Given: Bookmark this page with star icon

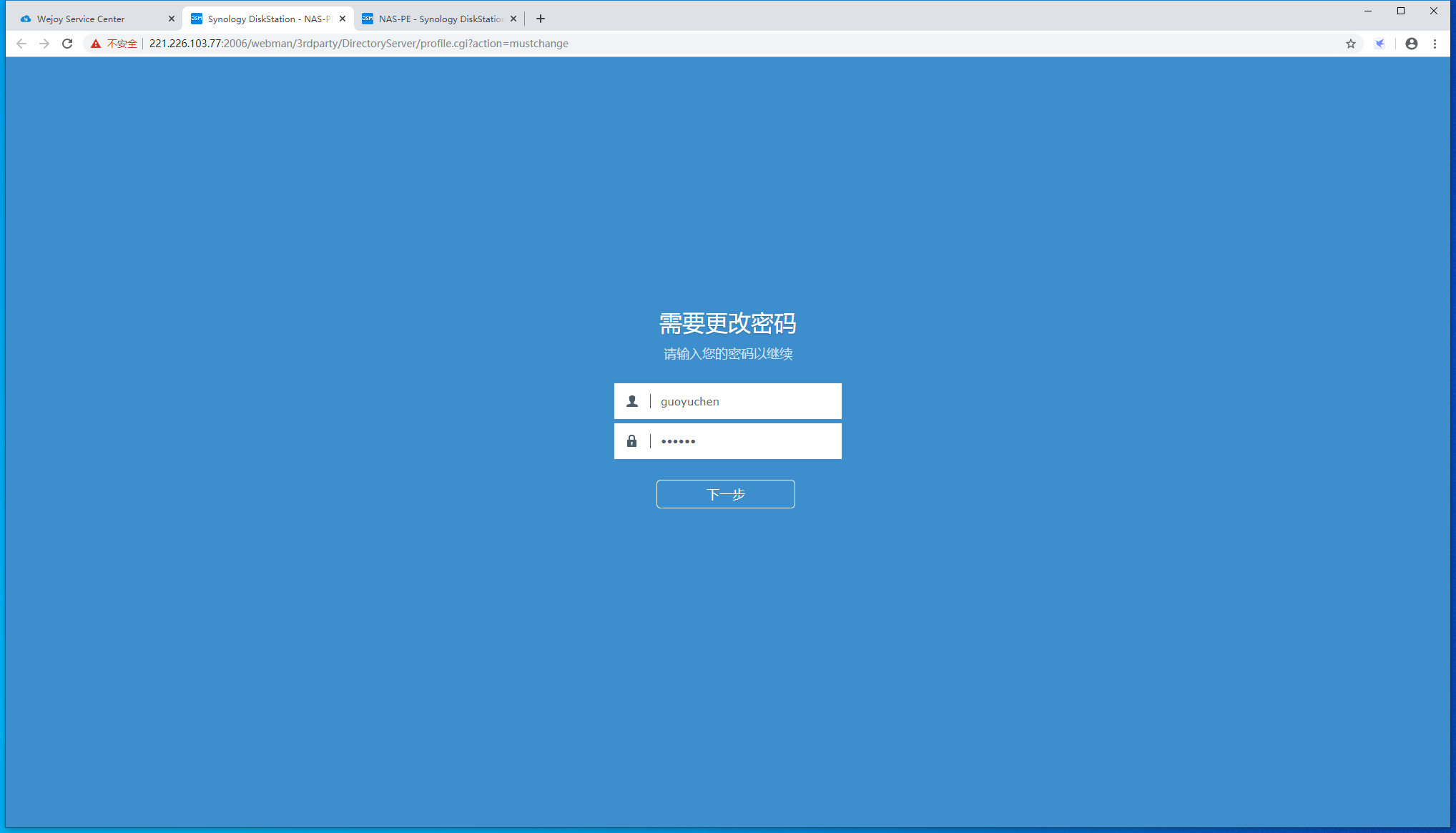Looking at the screenshot, I should pos(1350,44).
